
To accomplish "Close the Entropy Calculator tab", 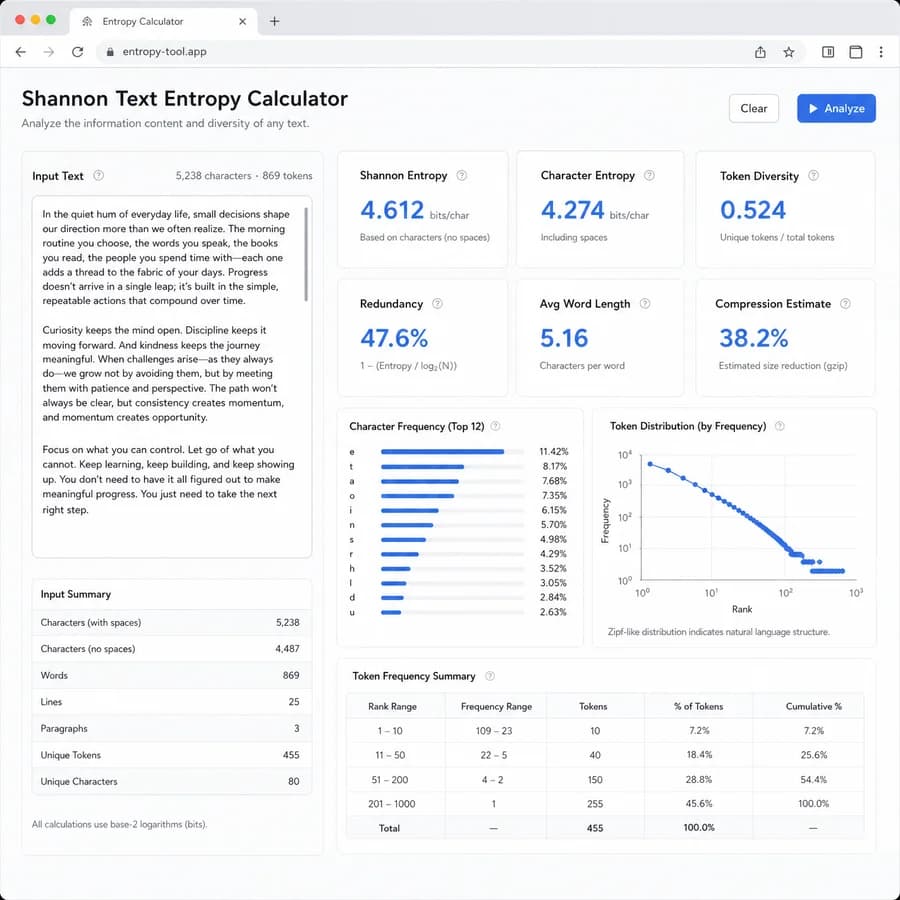I will point(242,21).
